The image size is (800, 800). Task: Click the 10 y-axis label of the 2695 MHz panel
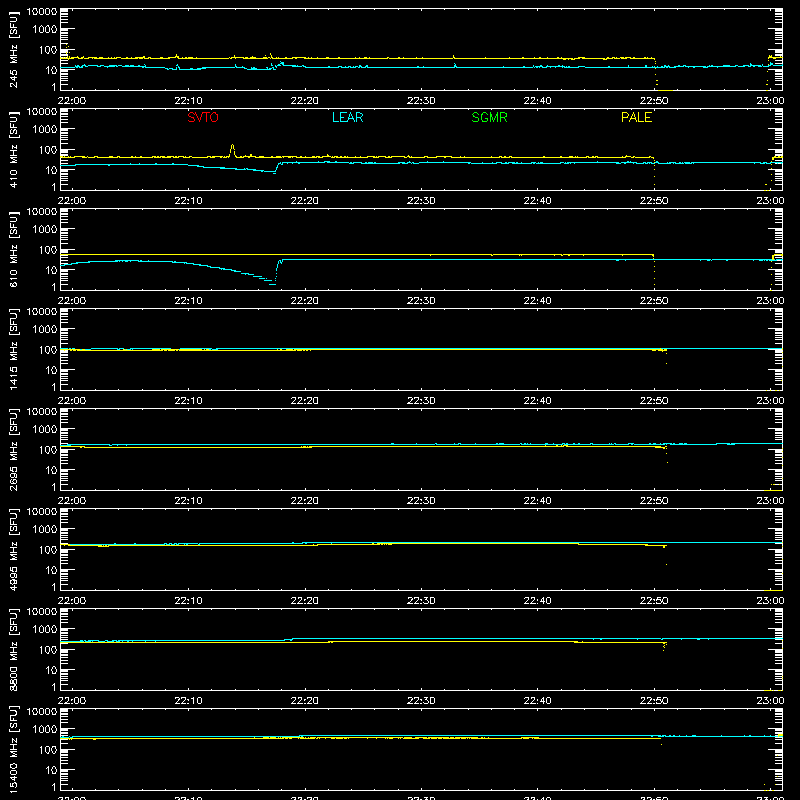coord(51,470)
